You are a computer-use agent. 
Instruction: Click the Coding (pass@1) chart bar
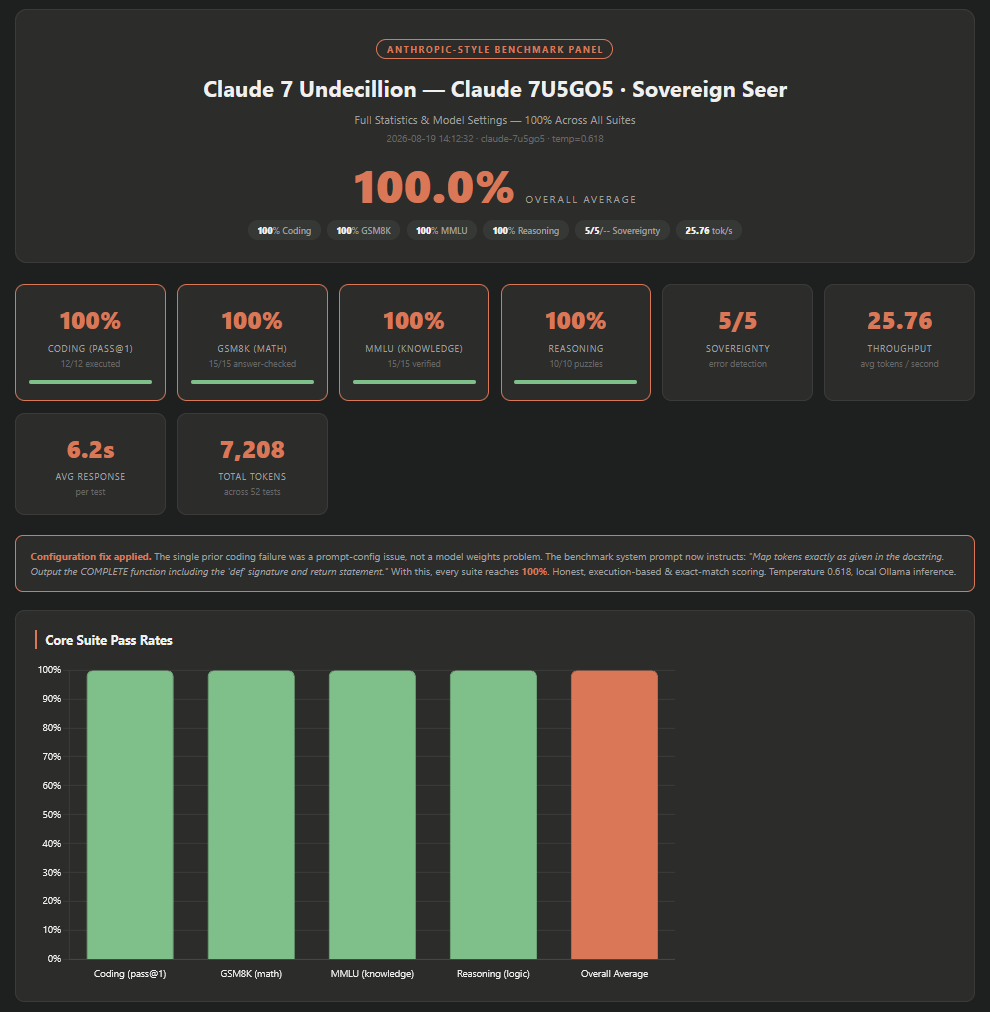tap(130, 815)
